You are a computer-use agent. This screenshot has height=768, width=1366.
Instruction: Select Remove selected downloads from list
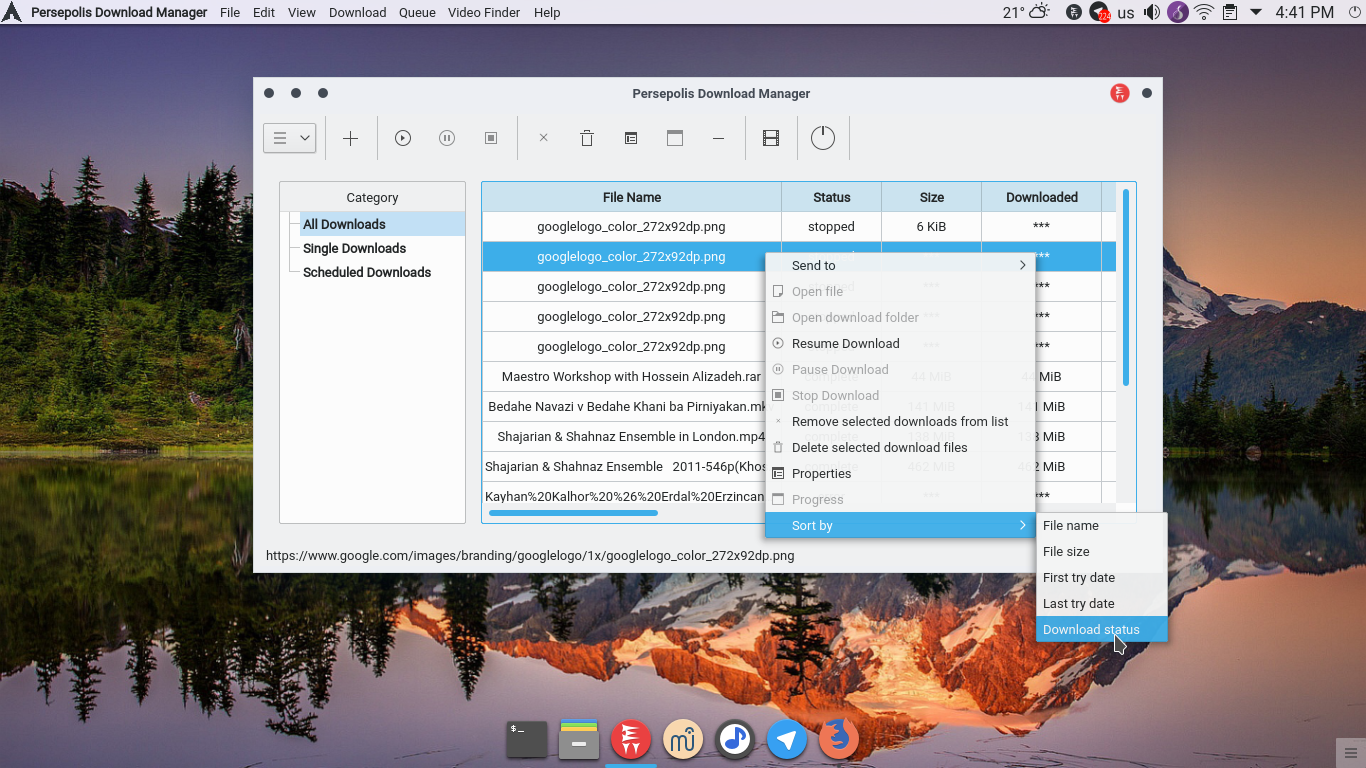[900, 421]
